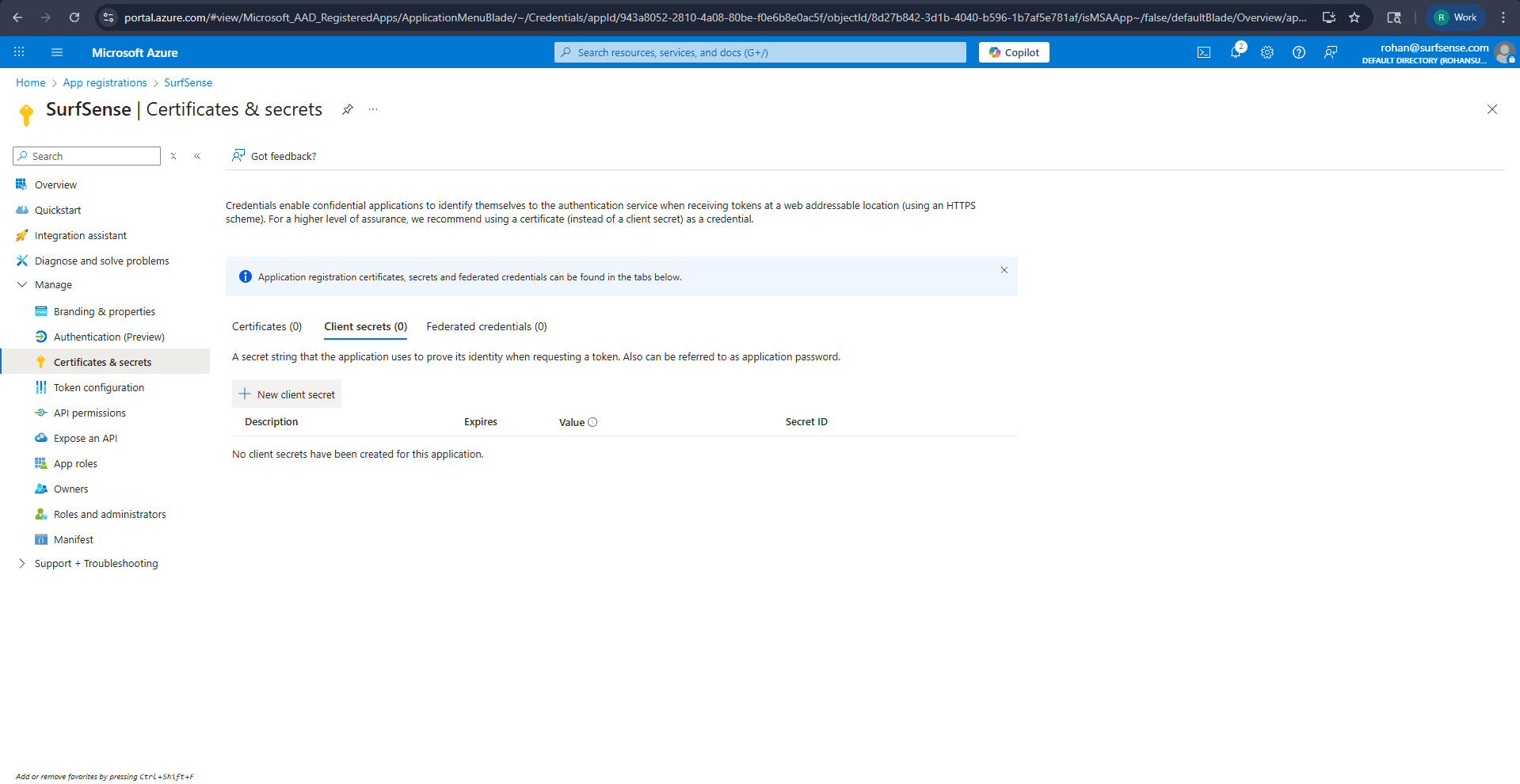Open the Help question mark icon
1520x784 pixels.
[1298, 52]
